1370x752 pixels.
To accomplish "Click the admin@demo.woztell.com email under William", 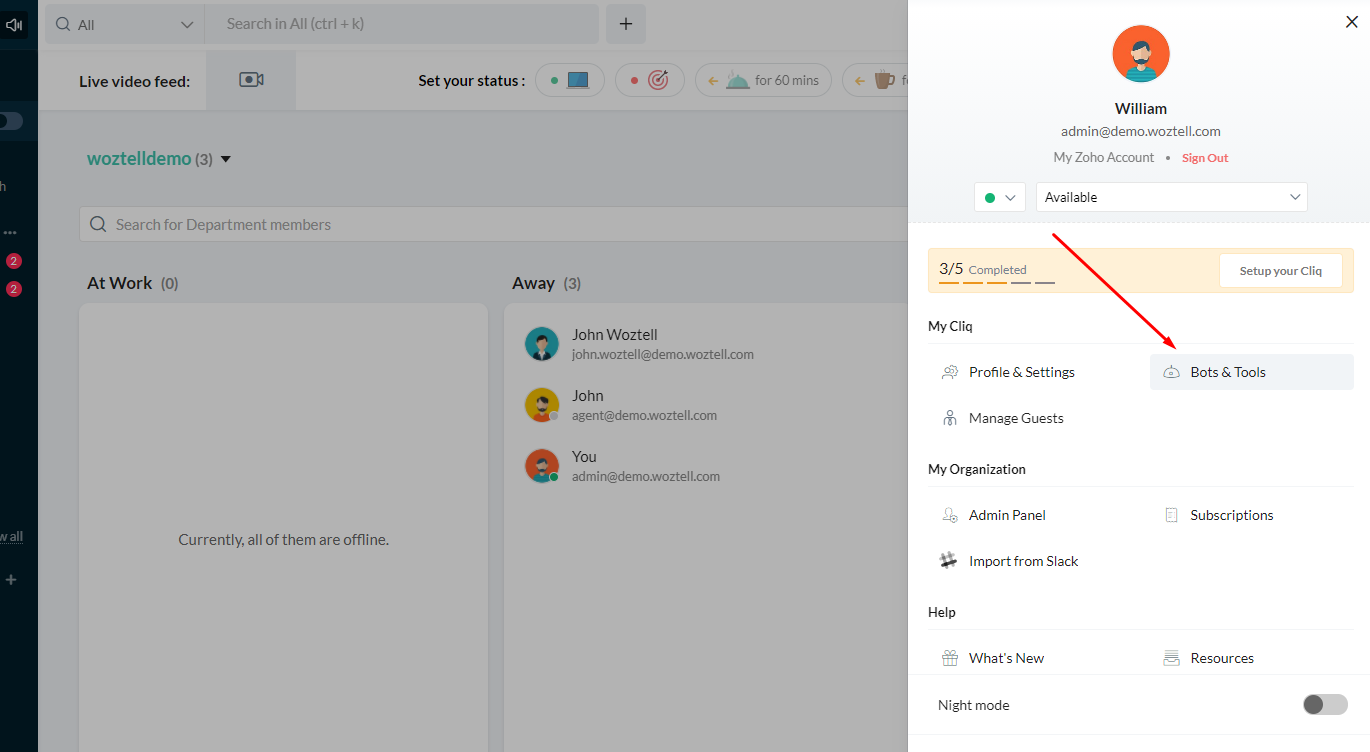I will (x=1141, y=131).
